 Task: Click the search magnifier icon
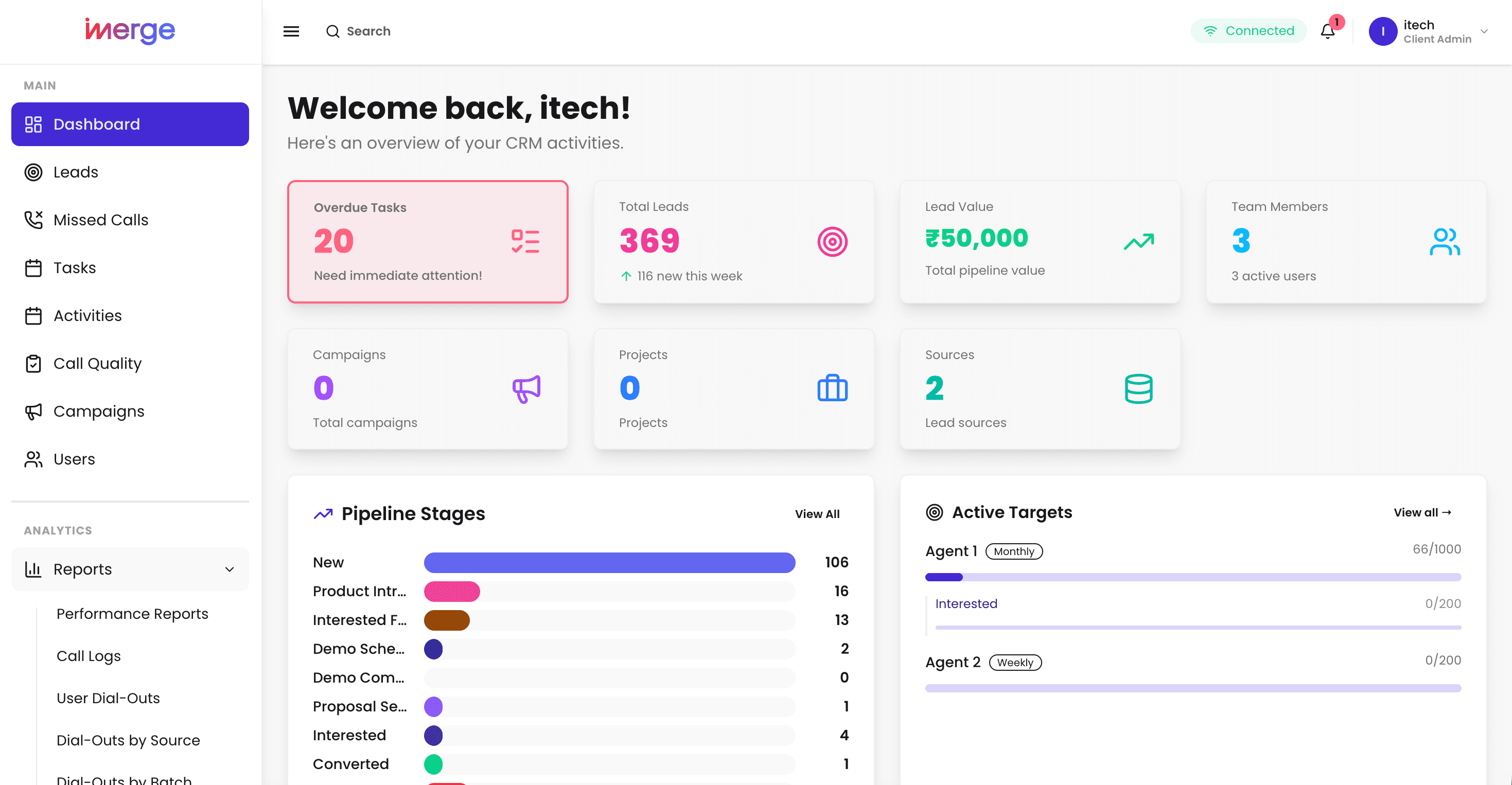click(x=333, y=31)
